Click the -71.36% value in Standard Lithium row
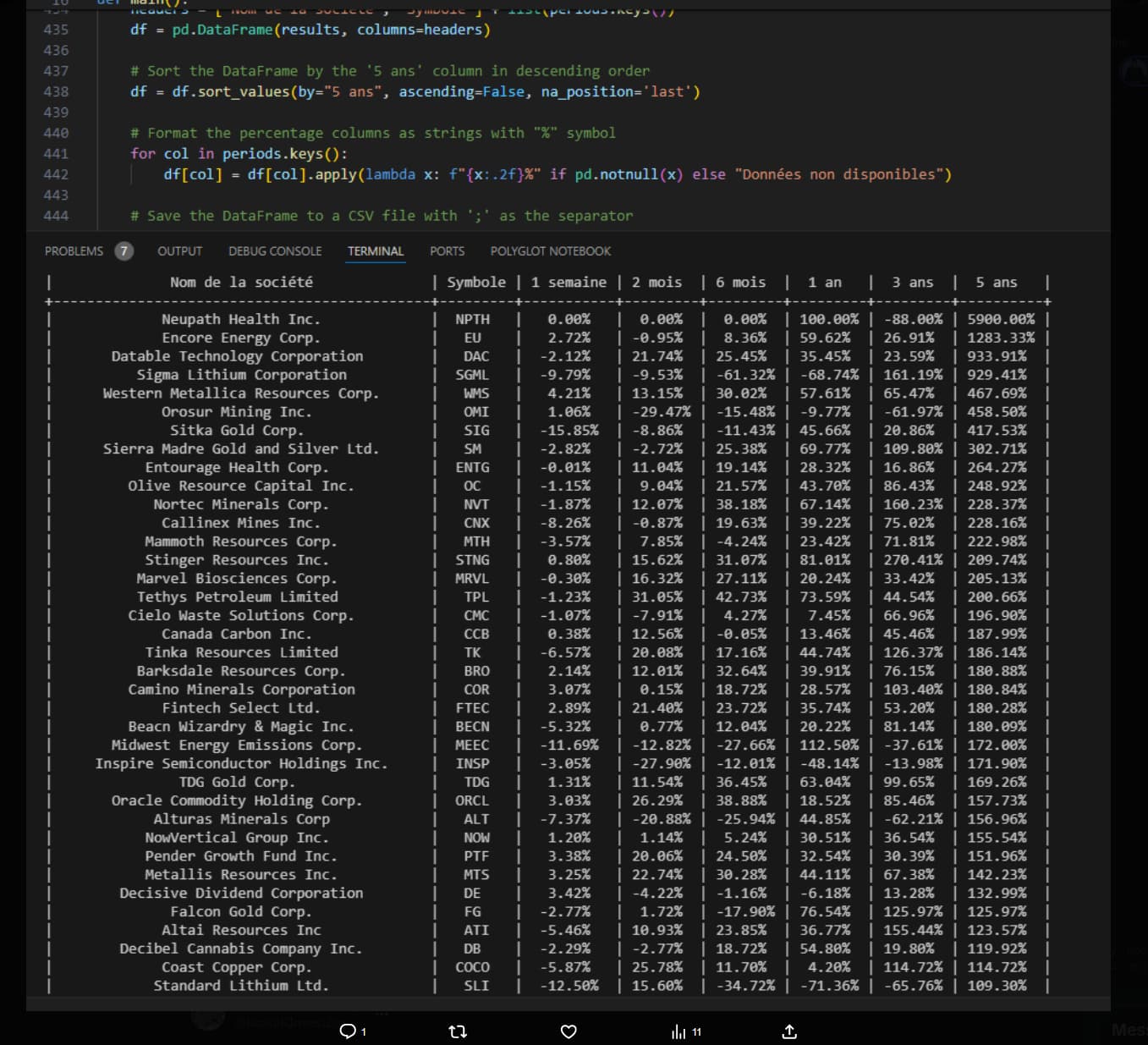The height and width of the screenshot is (1045, 1148). click(829, 986)
